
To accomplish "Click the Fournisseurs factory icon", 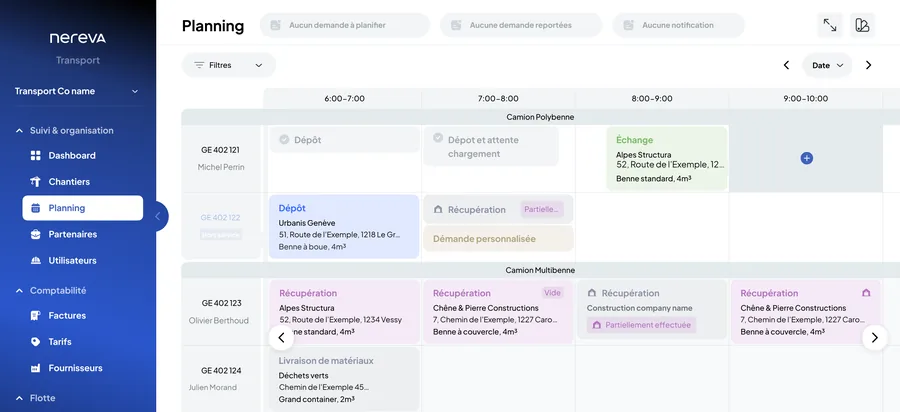I will [x=36, y=368].
